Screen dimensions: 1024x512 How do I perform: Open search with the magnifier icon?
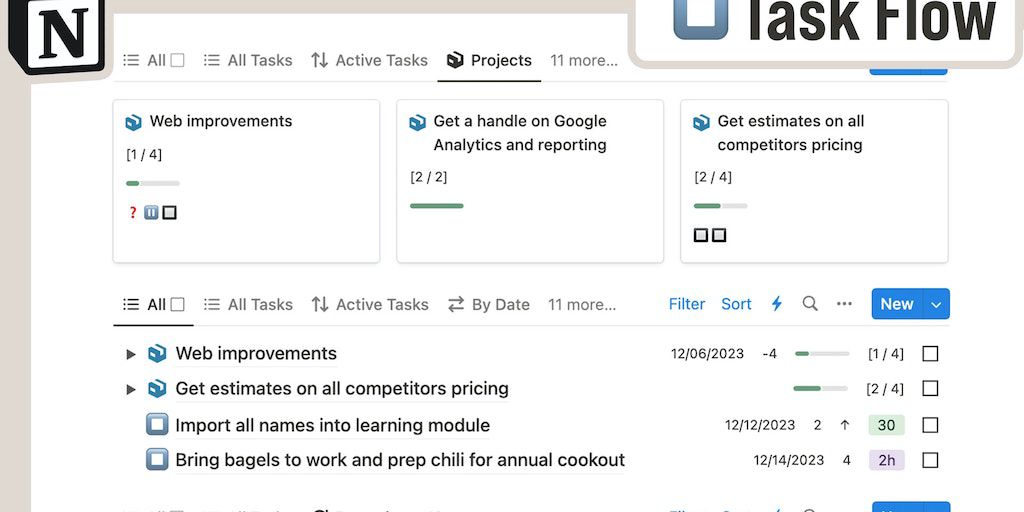tap(810, 304)
